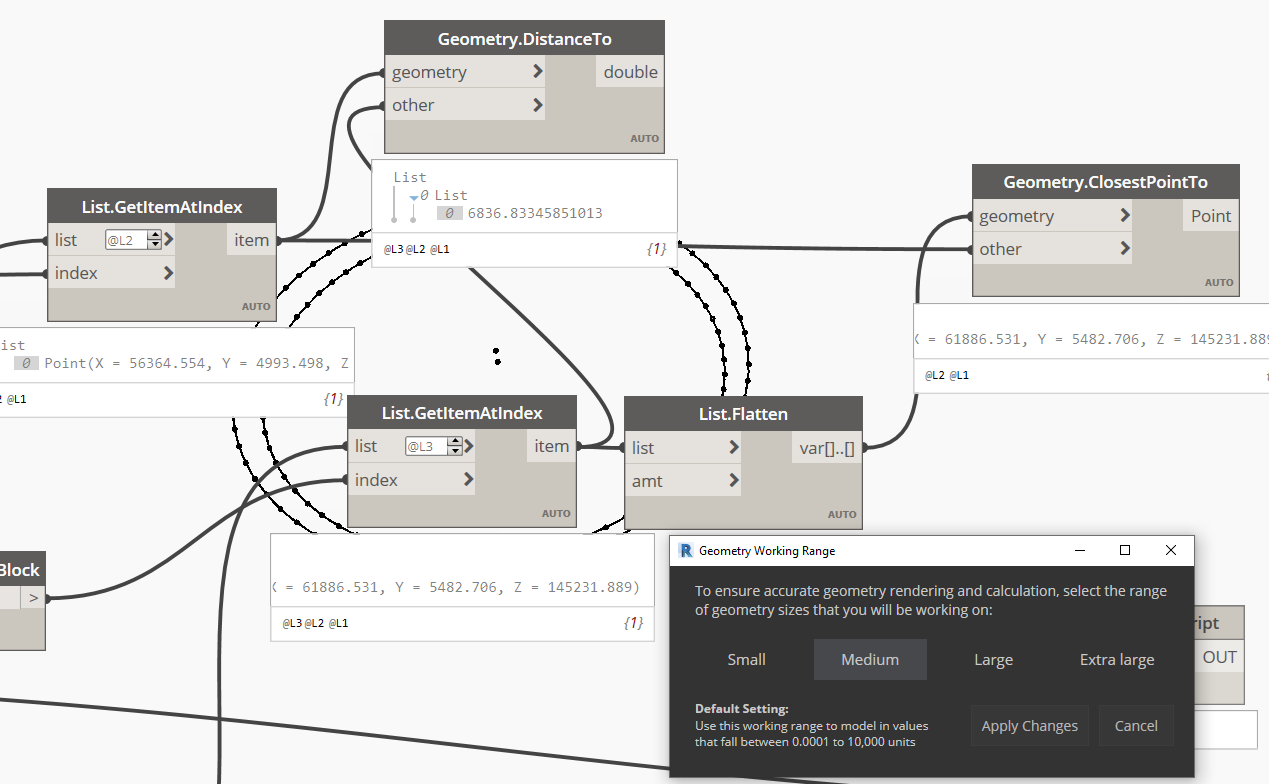
Task: Decrease the @L3 level stepper on List.GetItemAtIndex
Action: [x=456, y=450]
